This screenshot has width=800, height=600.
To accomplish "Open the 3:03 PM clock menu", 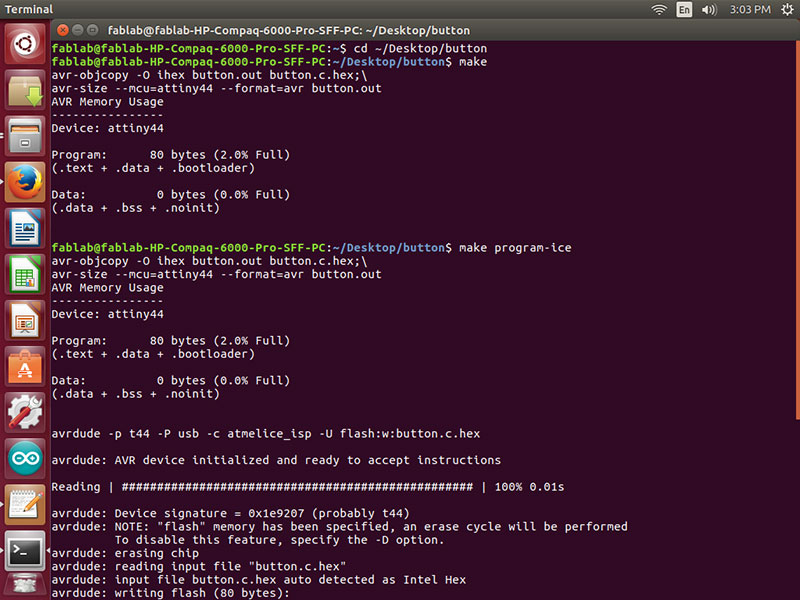I will tap(750, 9).
